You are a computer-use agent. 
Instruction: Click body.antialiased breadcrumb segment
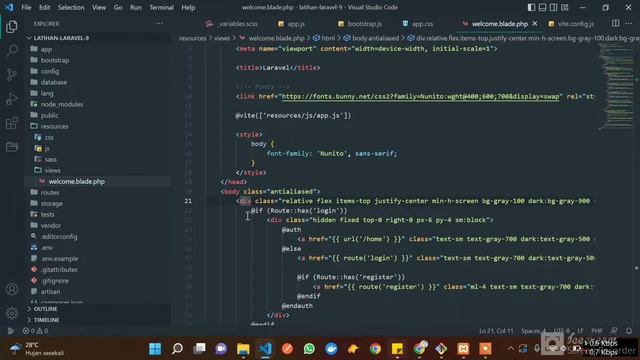click(371, 38)
